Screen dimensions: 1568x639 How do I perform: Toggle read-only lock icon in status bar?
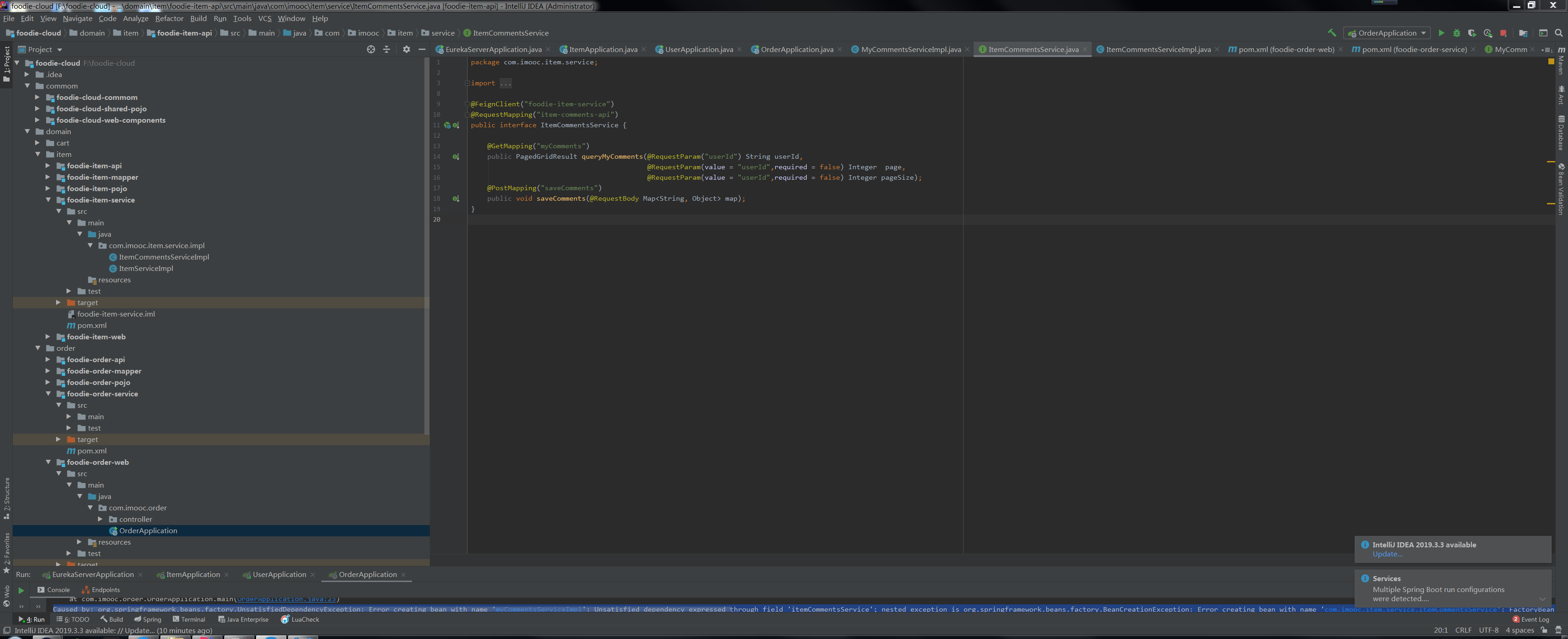[1544, 630]
